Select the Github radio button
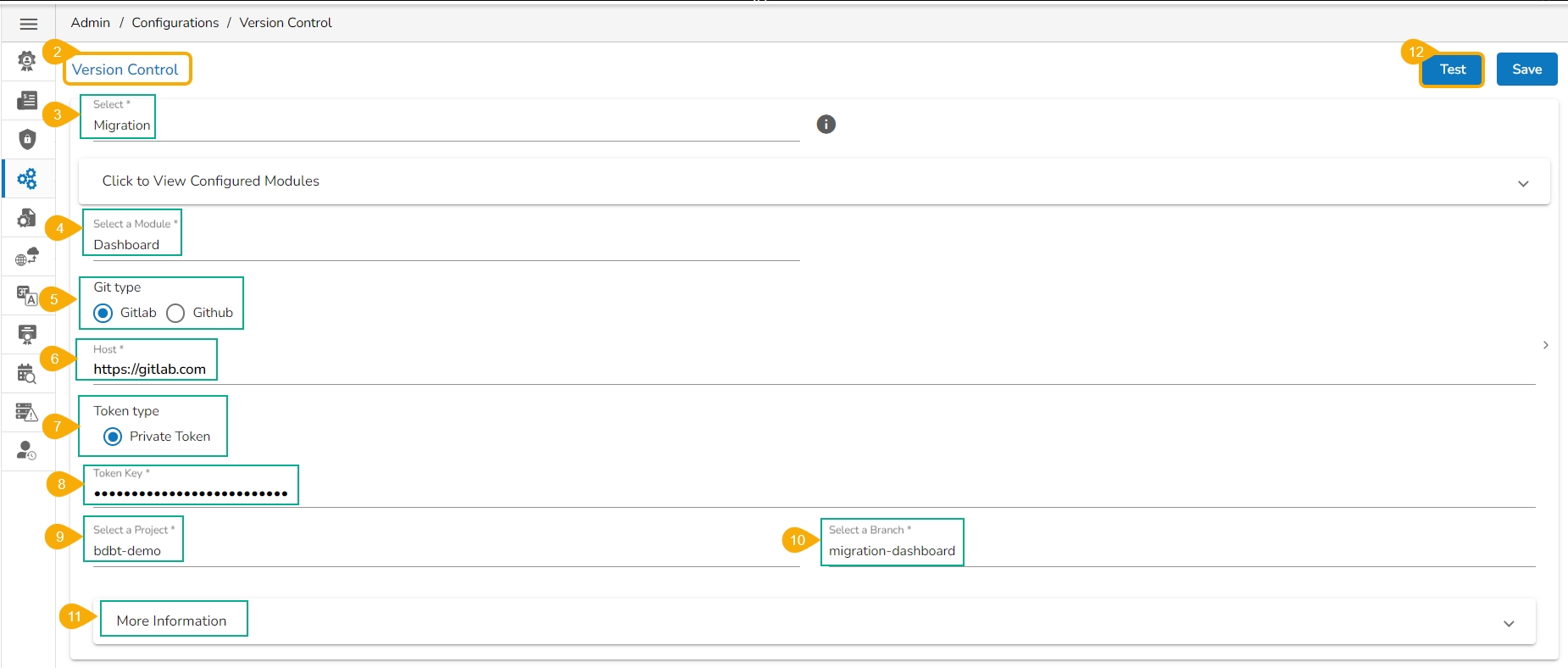The height and width of the screenshot is (668, 1568). (x=175, y=314)
